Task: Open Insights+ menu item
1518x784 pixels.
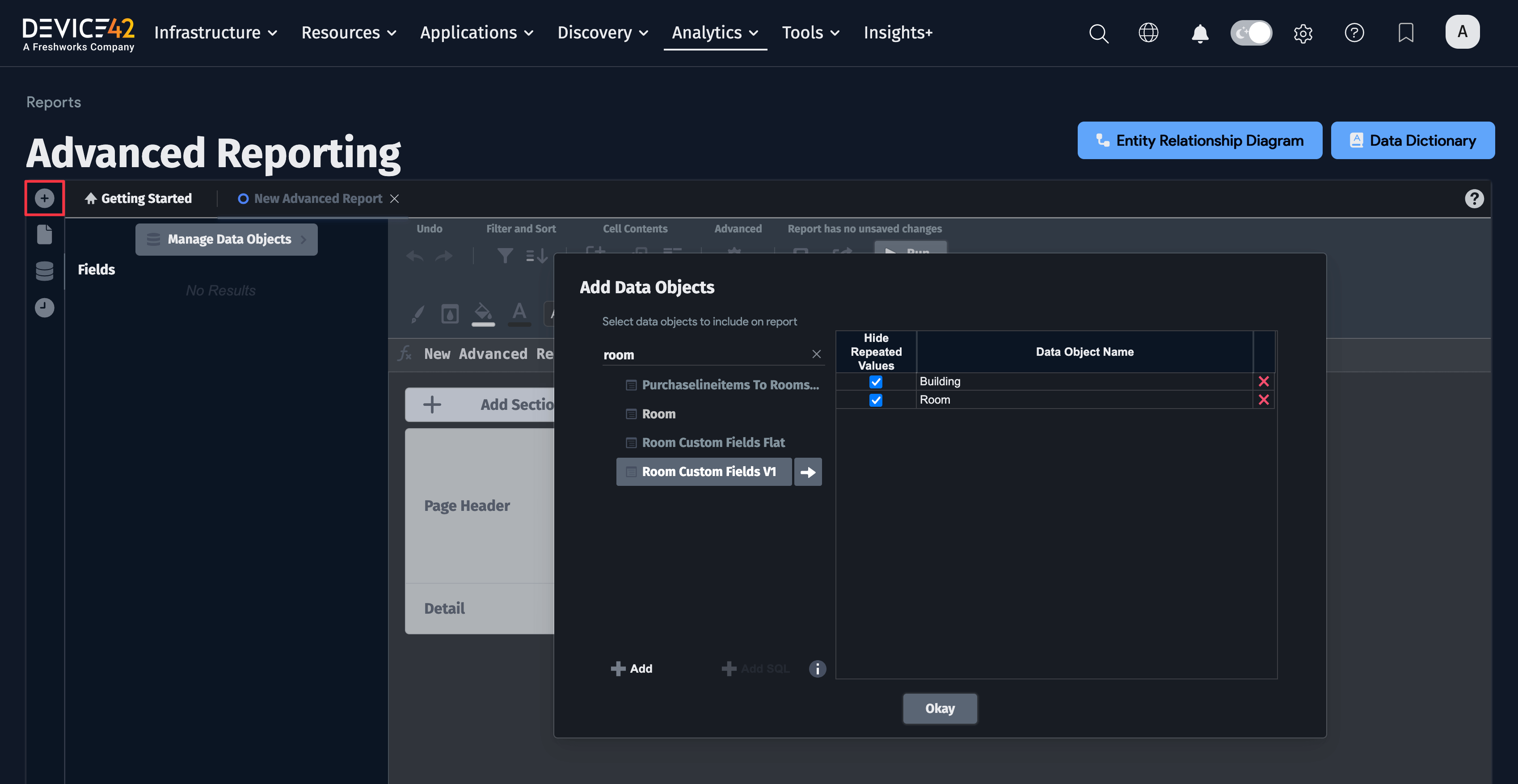Action: [x=898, y=33]
